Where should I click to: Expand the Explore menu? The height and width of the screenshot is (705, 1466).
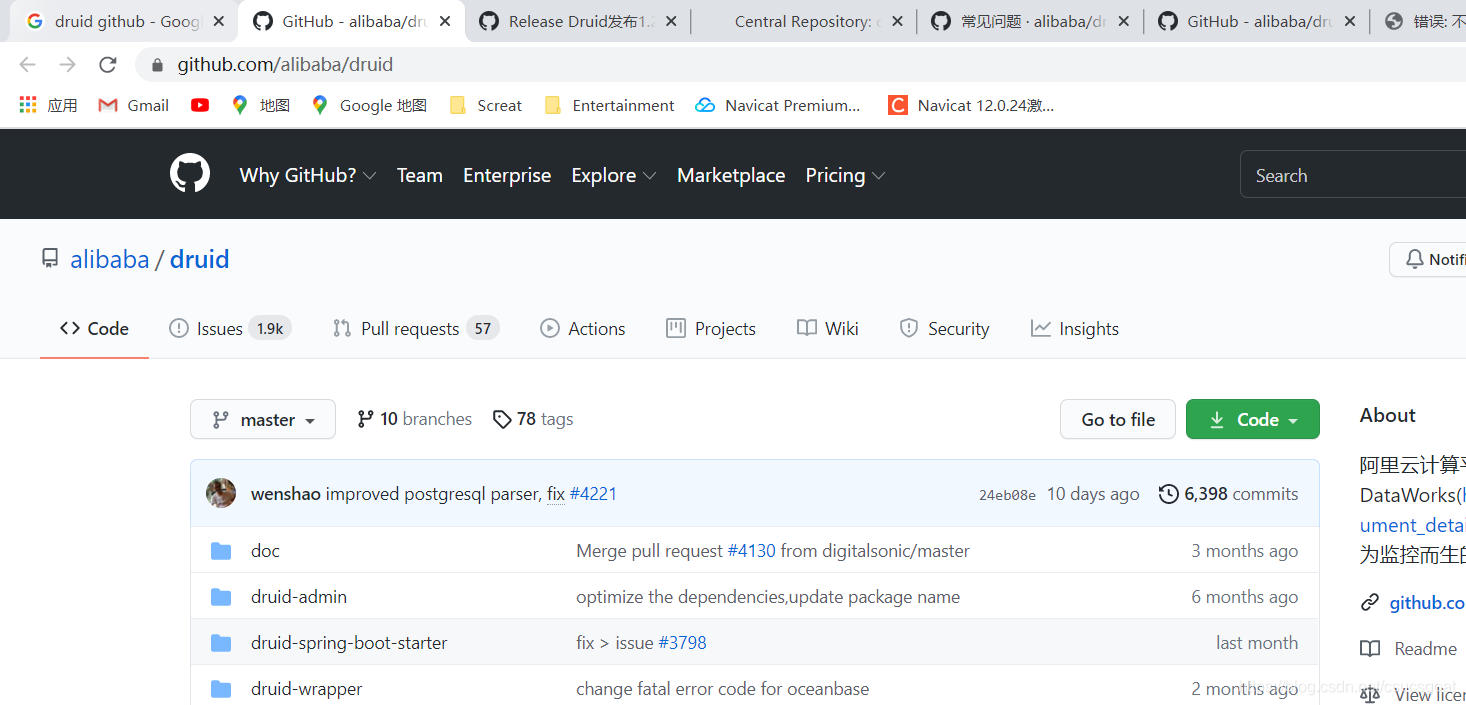614,175
